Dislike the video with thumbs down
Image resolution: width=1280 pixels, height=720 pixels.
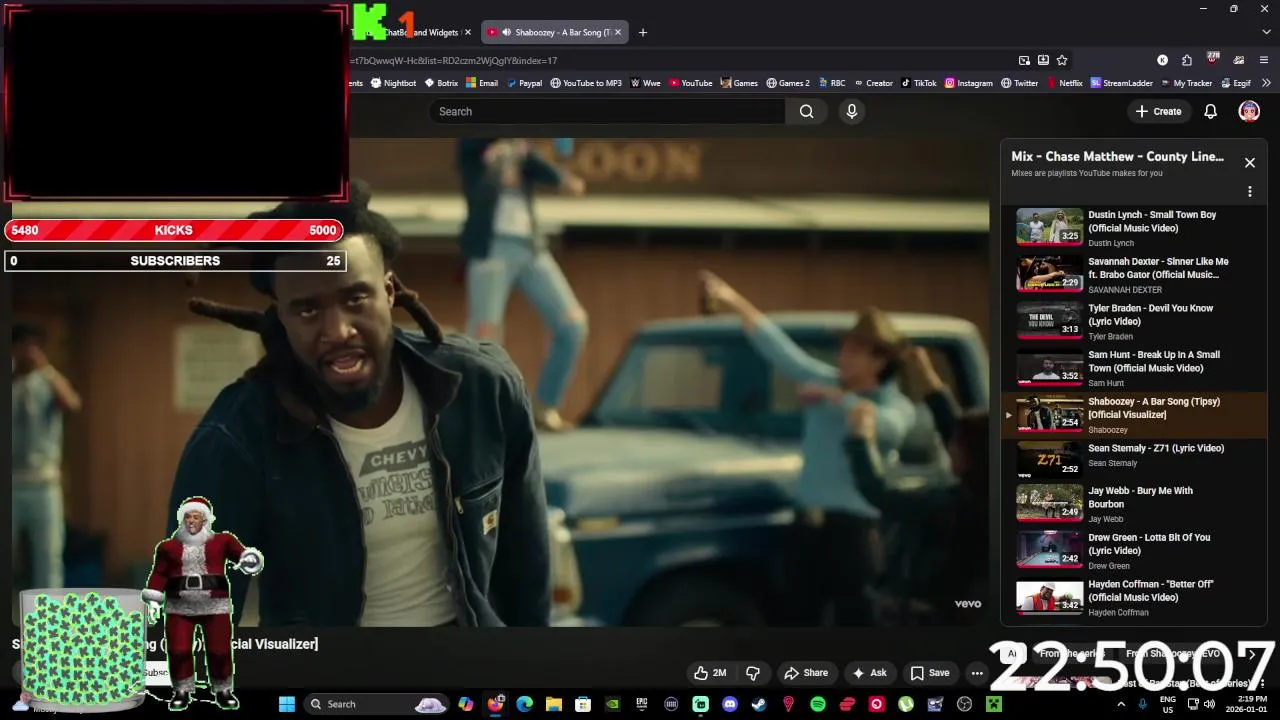[753, 673]
